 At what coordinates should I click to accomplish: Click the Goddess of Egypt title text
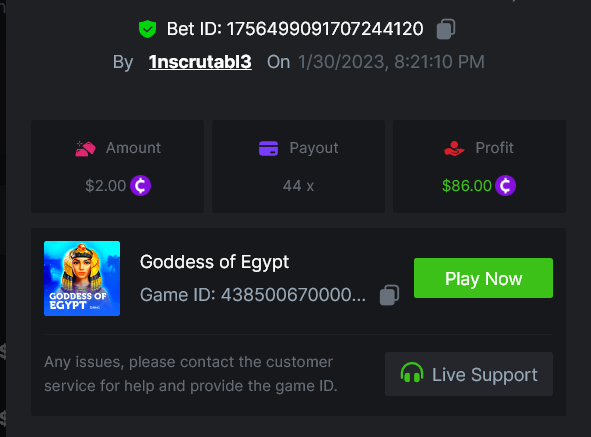pyautogui.click(x=214, y=262)
